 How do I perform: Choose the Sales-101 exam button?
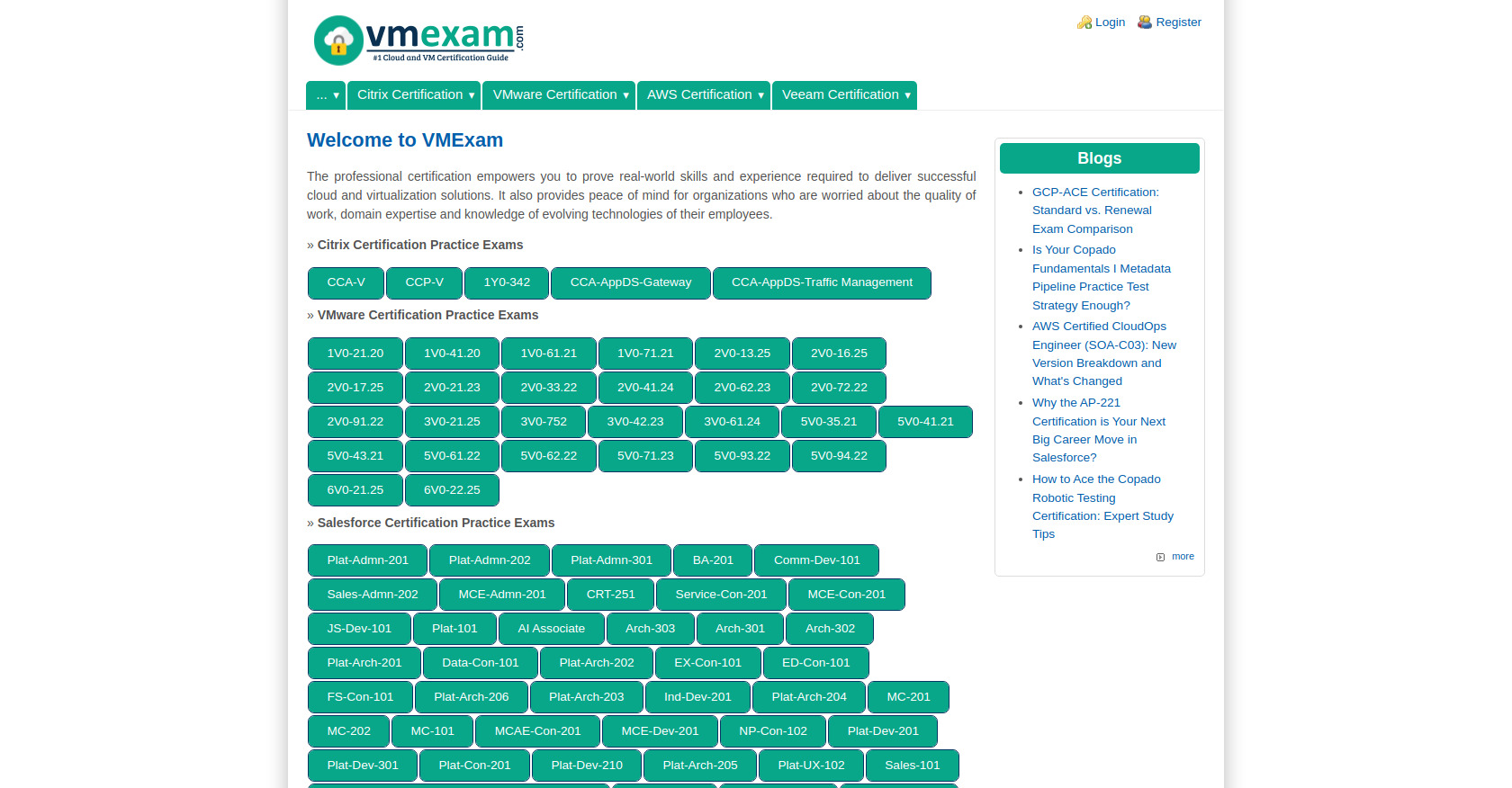(912, 766)
